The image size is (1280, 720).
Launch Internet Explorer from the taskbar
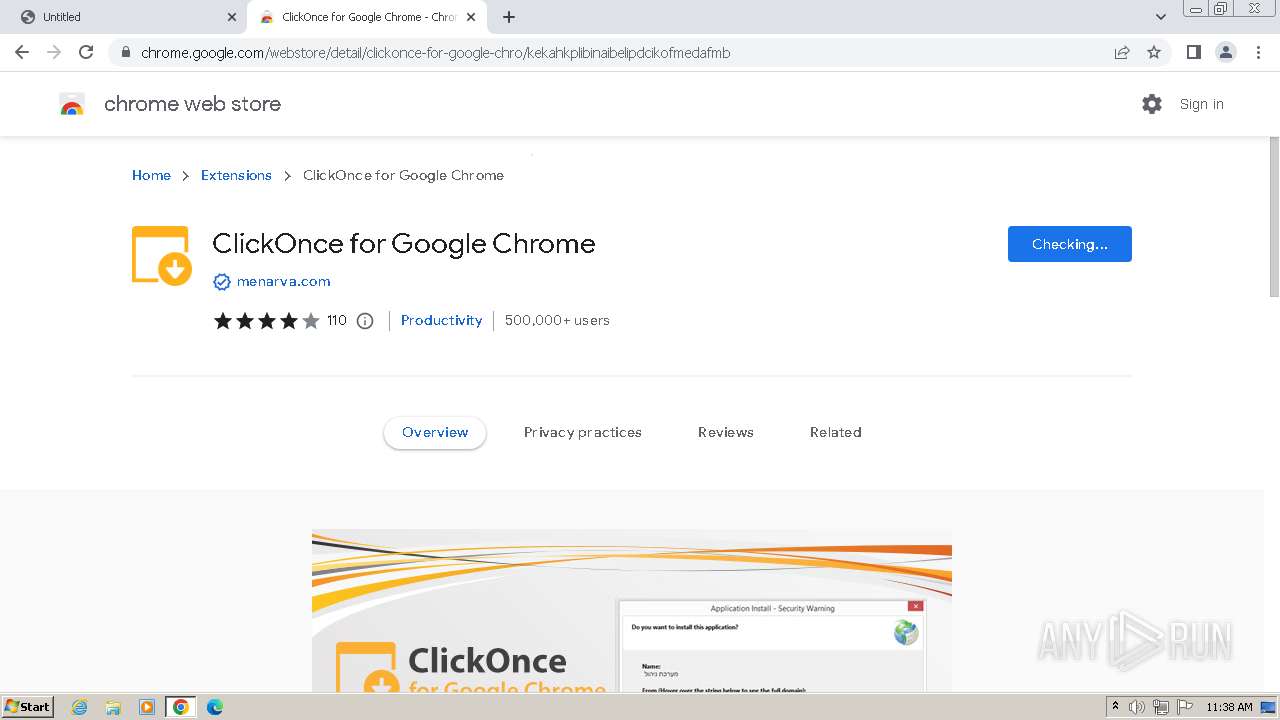click(x=79, y=707)
